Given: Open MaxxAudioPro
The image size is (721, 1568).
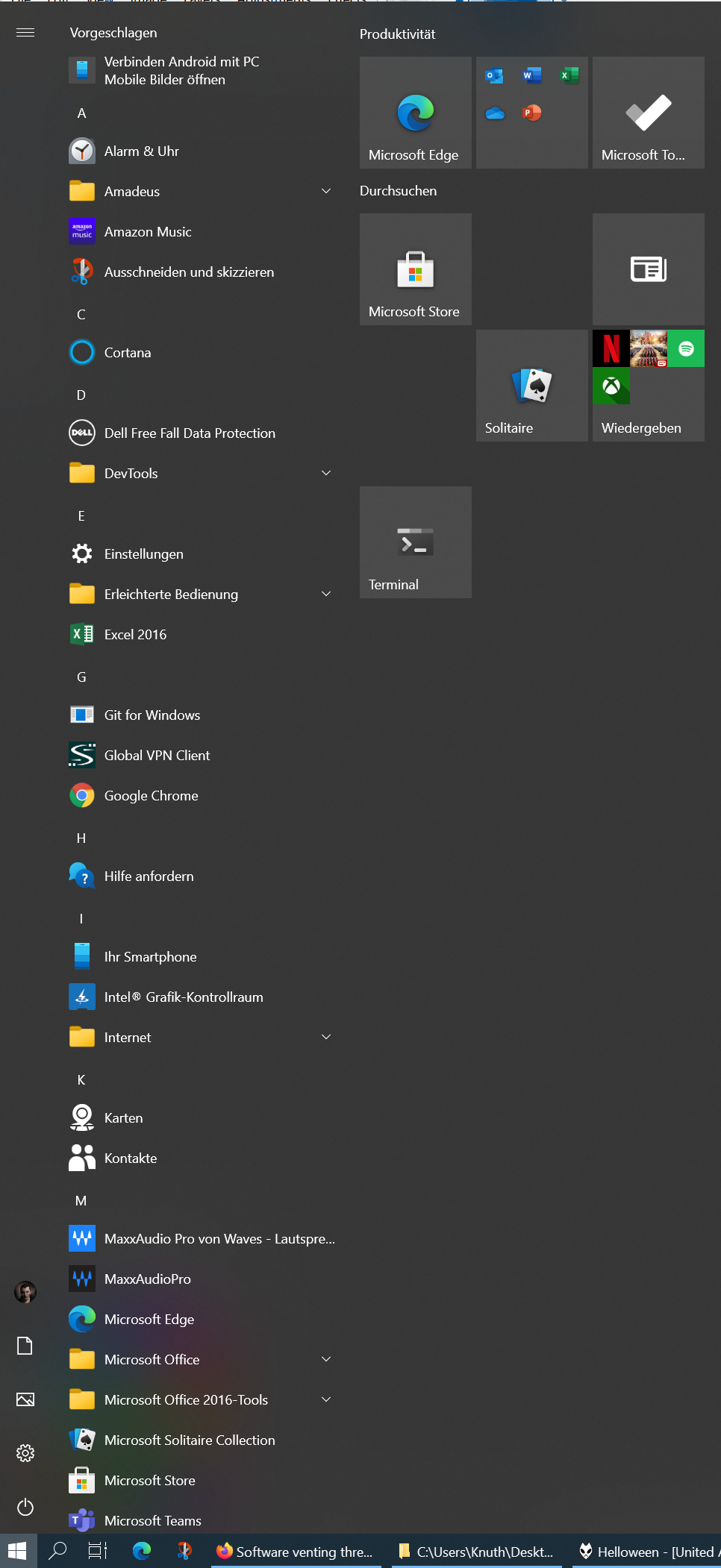Looking at the screenshot, I should pos(202,1279).
